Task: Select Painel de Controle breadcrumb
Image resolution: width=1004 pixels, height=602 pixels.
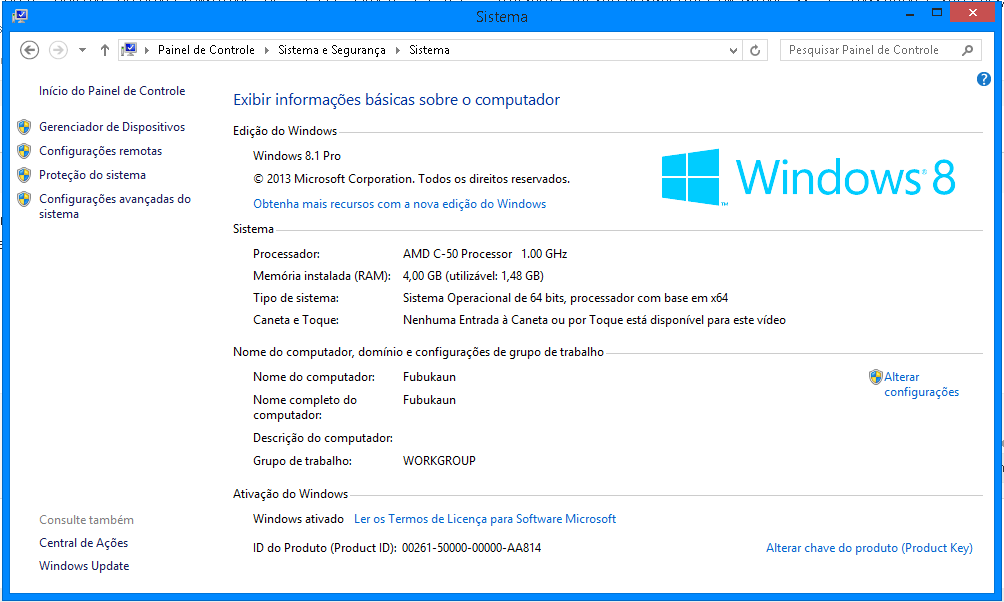Action: pos(206,50)
